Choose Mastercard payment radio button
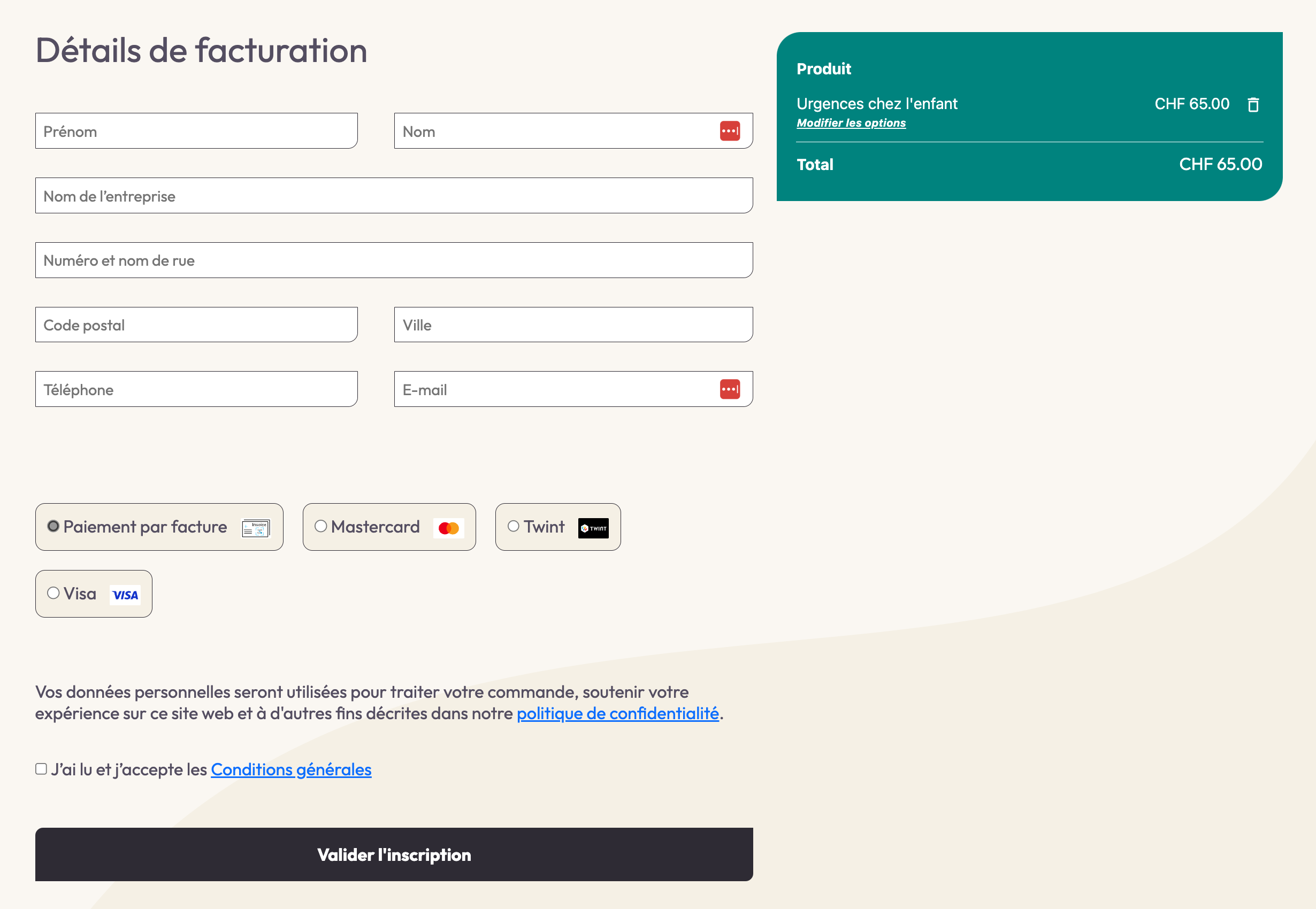Image resolution: width=1316 pixels, height=909 pixels. click(x=321, y=526)
